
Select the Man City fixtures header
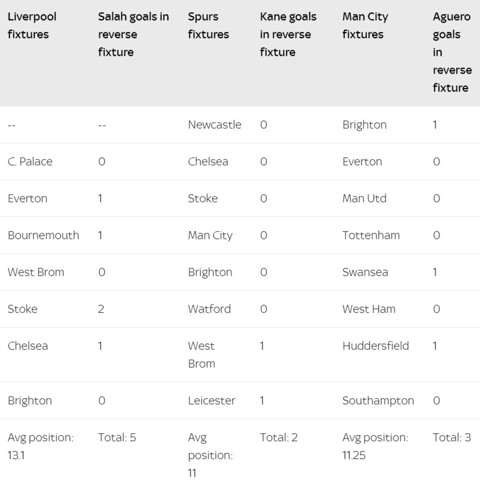click(x=365, y=25)
